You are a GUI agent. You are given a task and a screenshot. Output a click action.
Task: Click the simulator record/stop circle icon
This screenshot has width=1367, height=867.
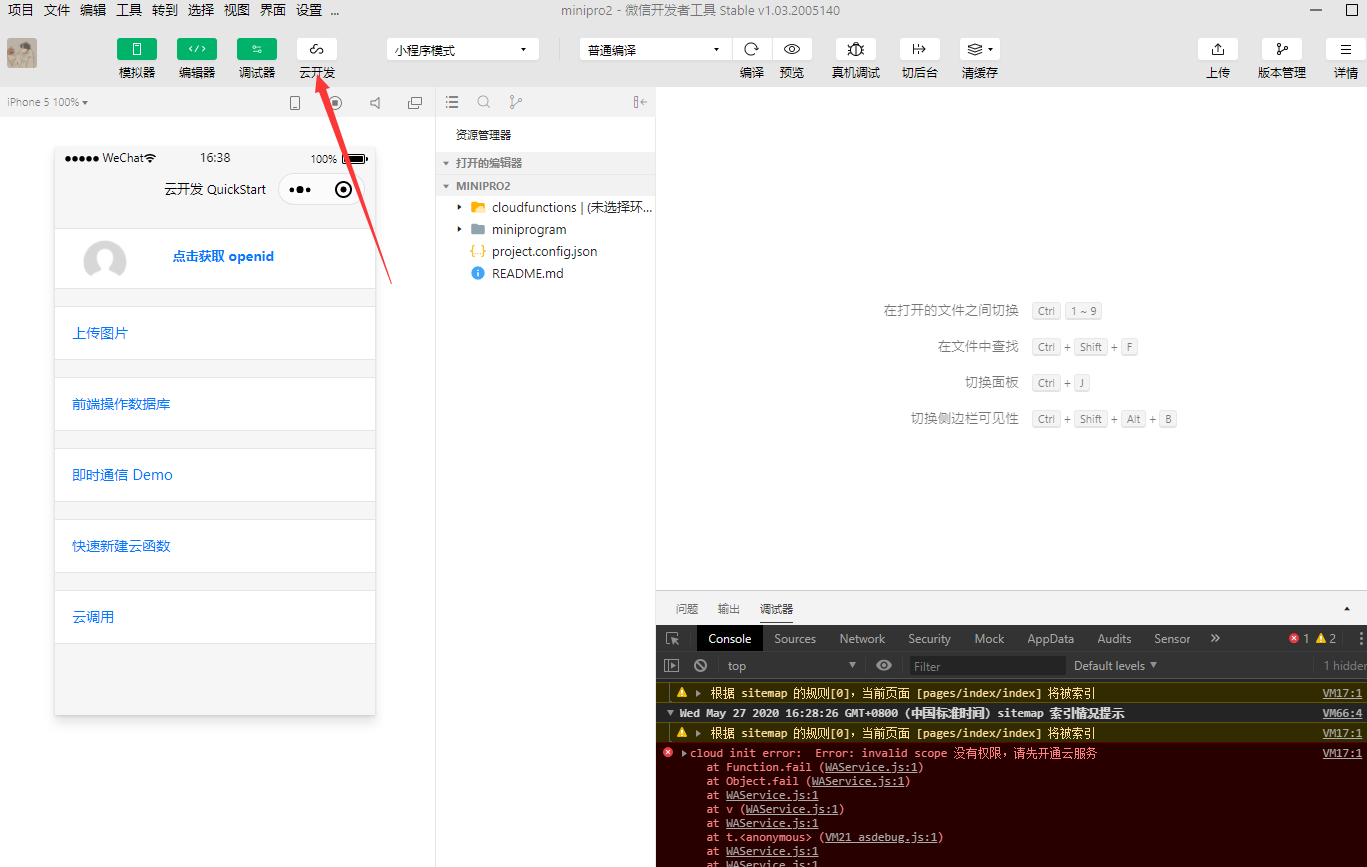pos(335,102)
